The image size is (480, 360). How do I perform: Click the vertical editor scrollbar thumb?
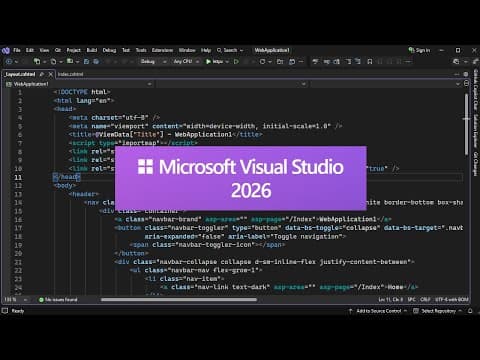(x=466, y=124)
